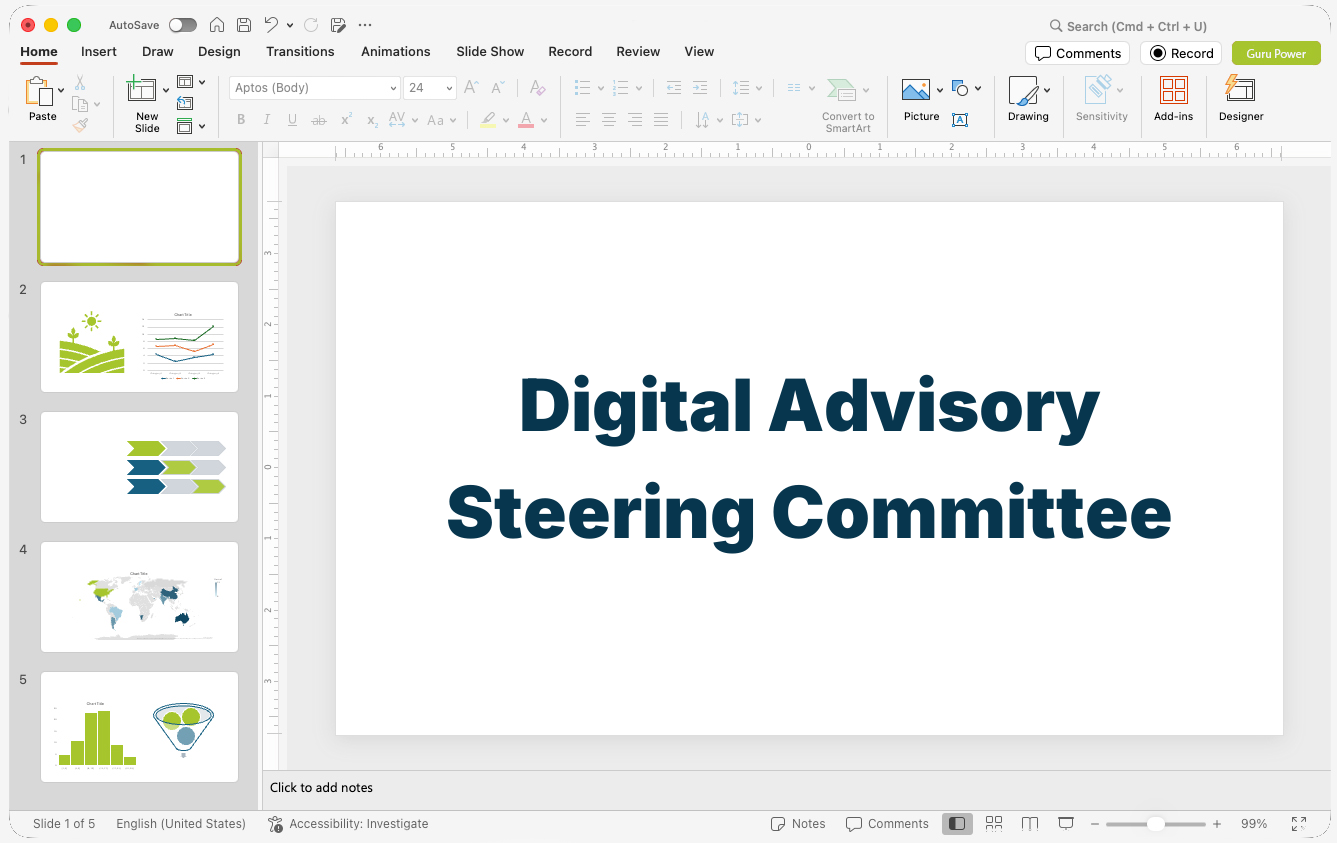This screenshot has width=1337, height=843.
Task: Click the yellow text highlight color button
Action: pyautogui.click(x=487, y=120)
